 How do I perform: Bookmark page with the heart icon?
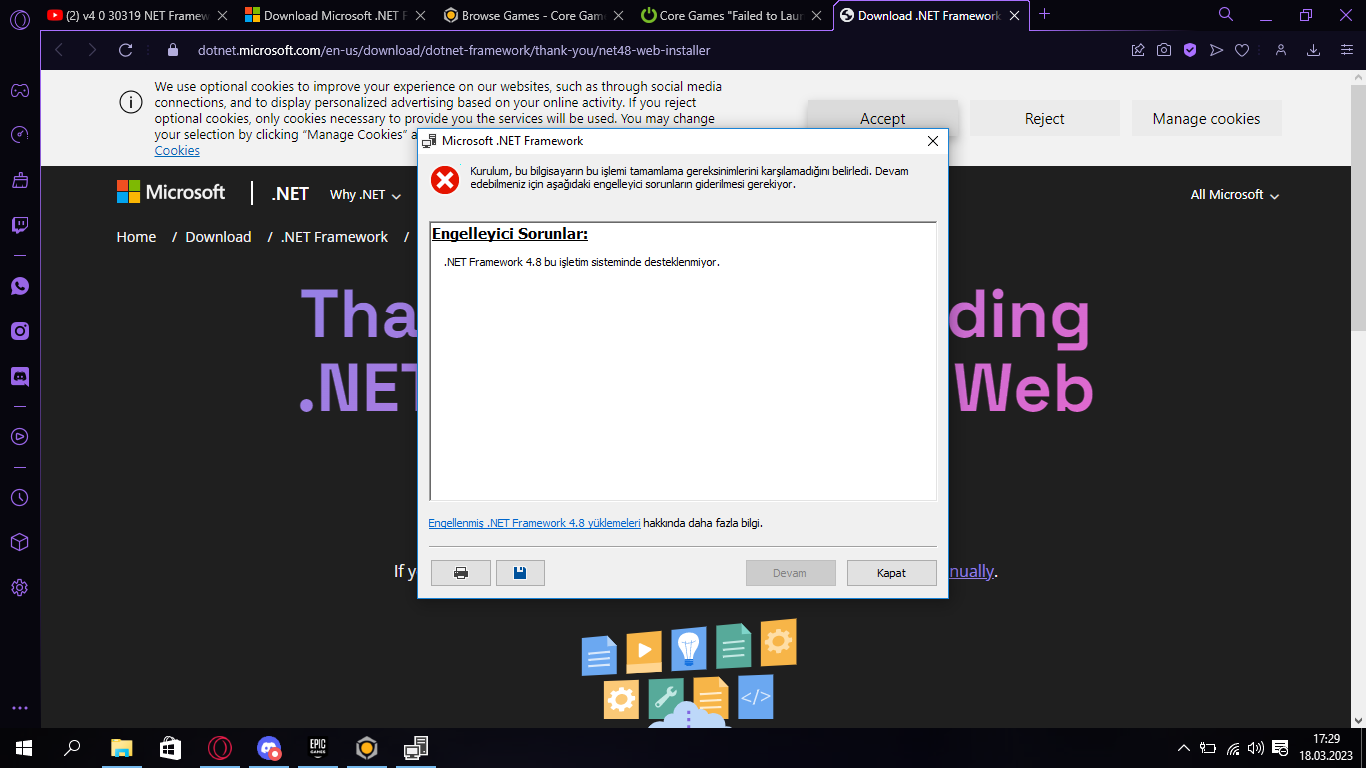click(x=1242, y=50)
